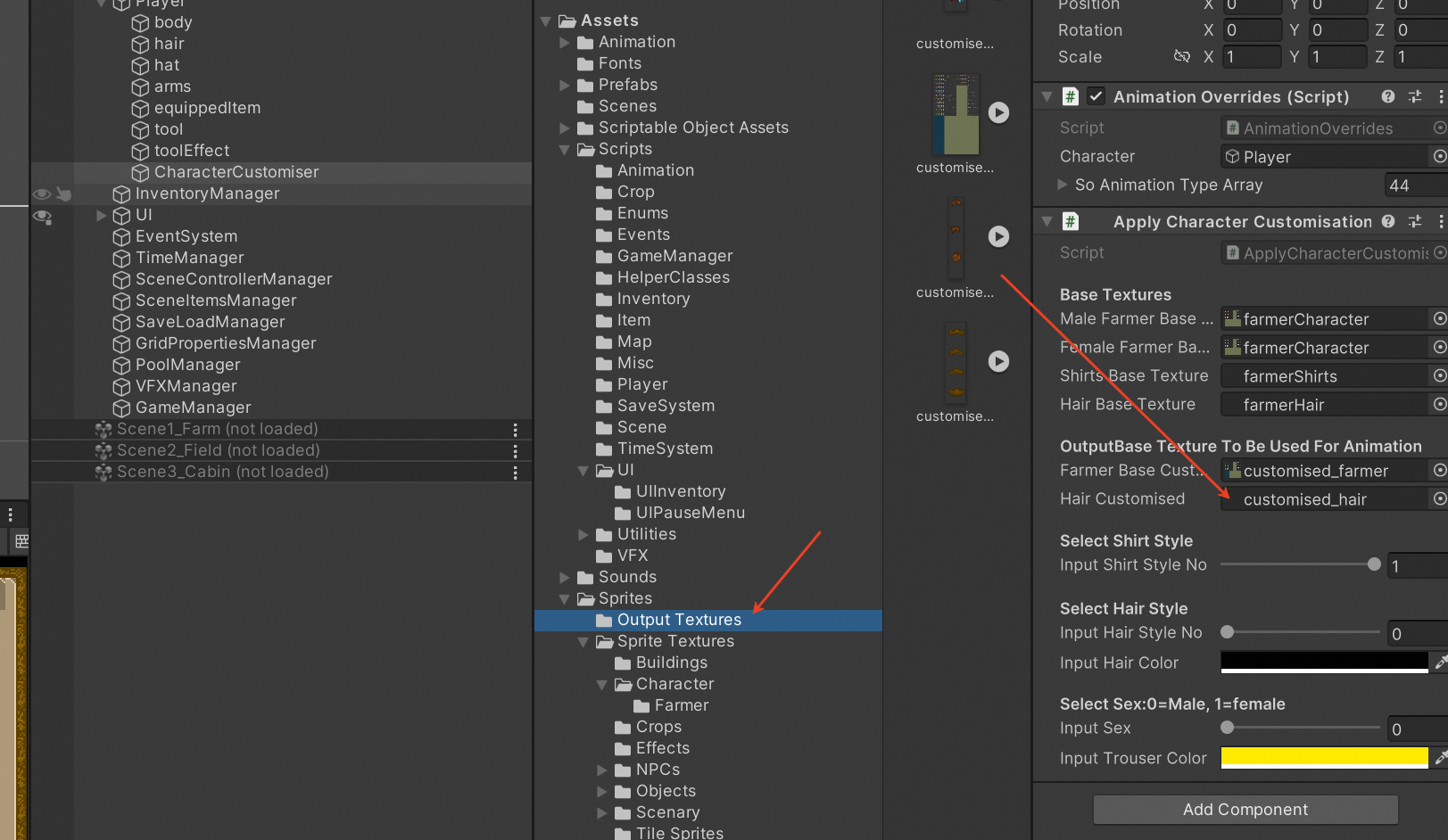This screenshot has width=1448, height=840.
Task: Open Apply Character Customisation help icon
Action: pos(1388,221)
